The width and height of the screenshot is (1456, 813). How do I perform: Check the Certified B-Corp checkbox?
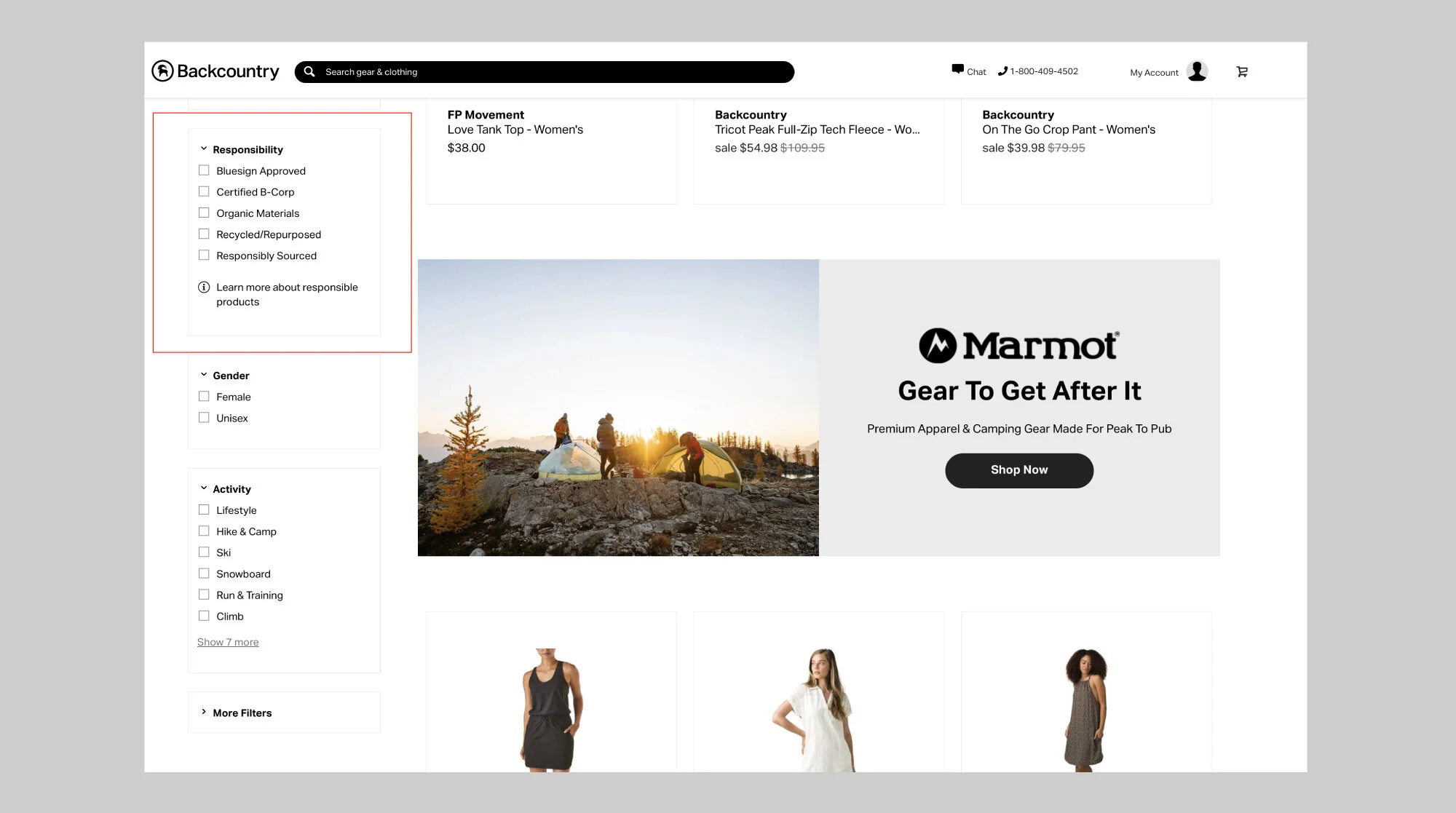(204, 191)
